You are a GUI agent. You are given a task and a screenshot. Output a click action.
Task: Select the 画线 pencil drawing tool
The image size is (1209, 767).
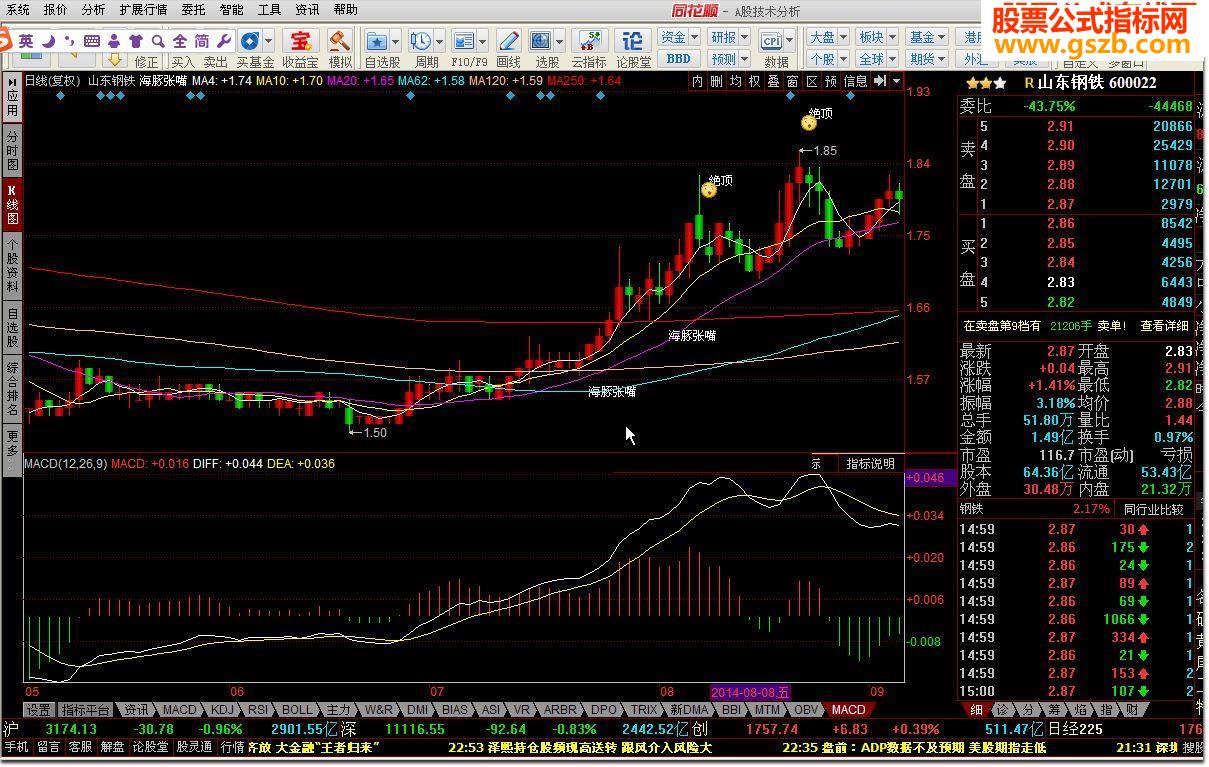pyautogui.click(x=508, y=41)
